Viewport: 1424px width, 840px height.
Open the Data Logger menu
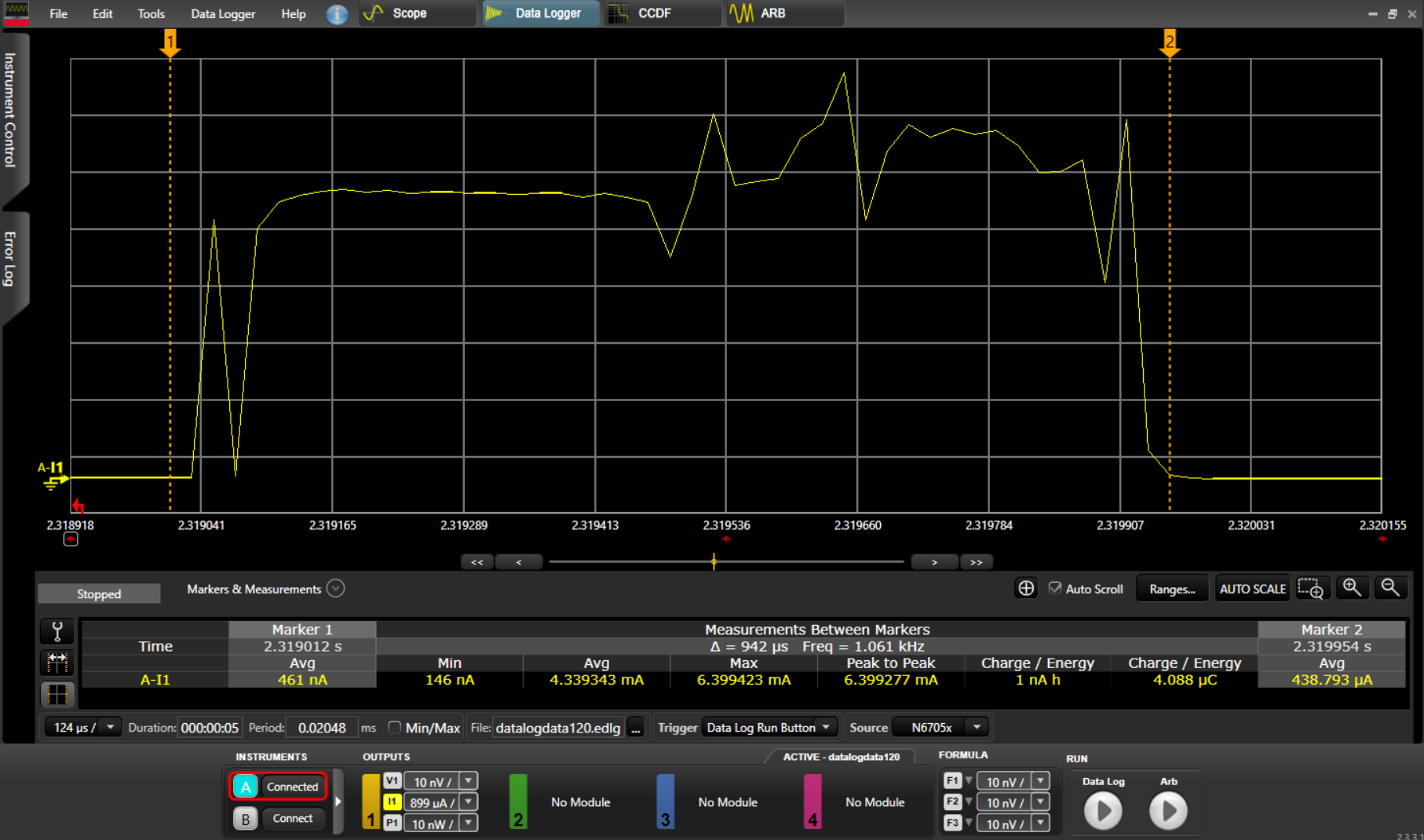pos(223,14)
